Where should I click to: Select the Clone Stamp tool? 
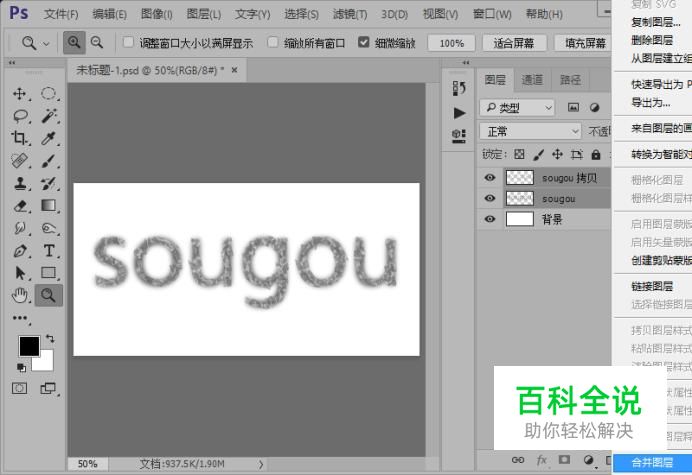(x=20, y=183)
